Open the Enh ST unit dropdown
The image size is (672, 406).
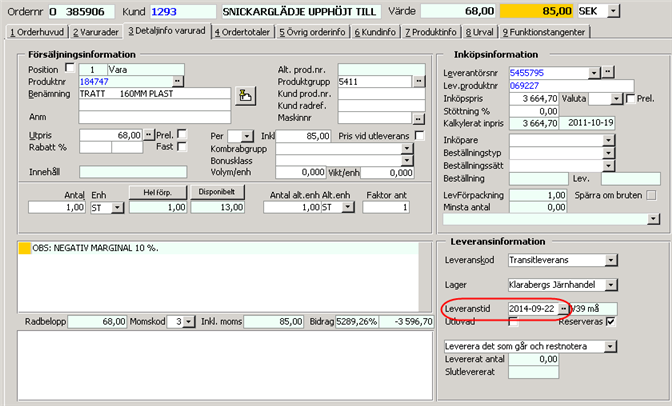tap(117, 208)
